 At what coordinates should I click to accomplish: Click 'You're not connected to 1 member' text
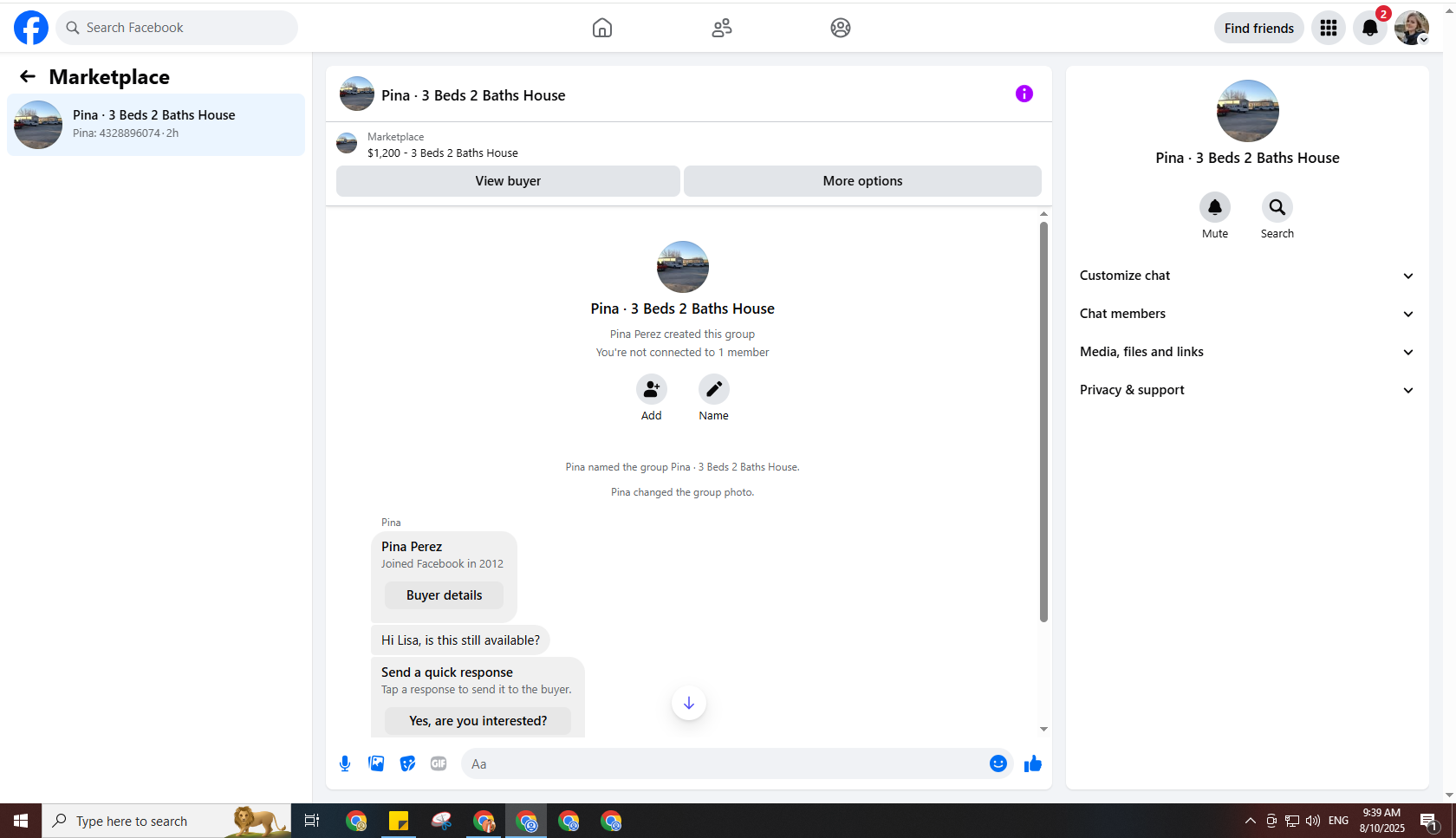683,353
